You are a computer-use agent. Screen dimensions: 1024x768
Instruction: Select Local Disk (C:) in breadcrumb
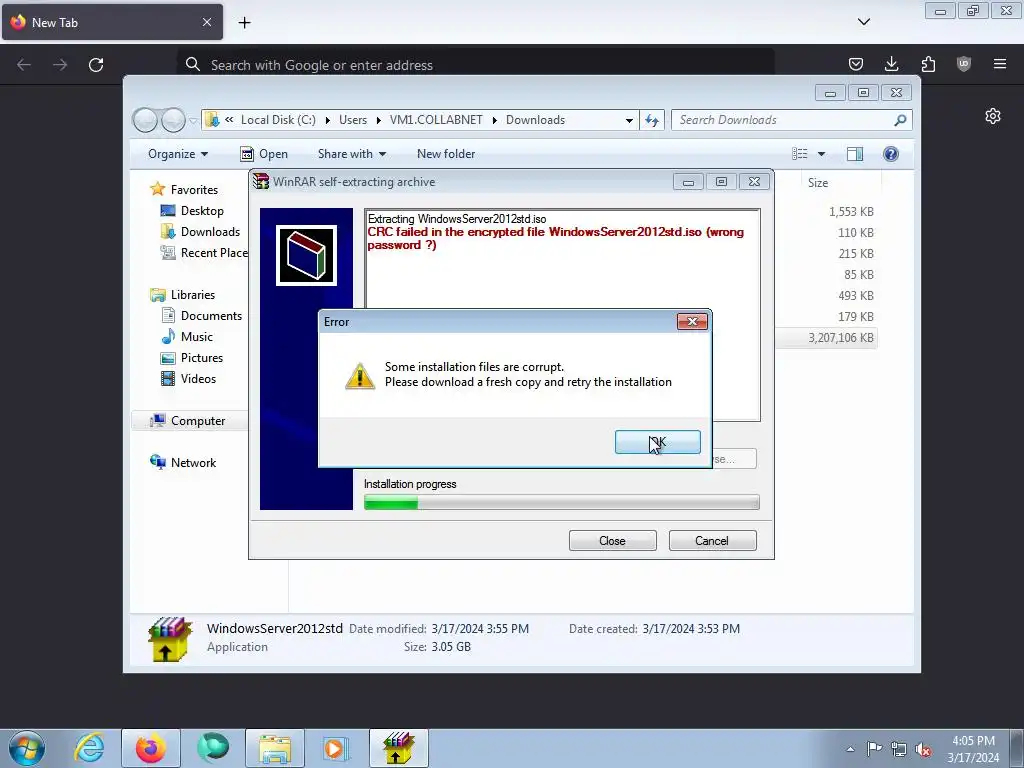click(x=278, y=120)
